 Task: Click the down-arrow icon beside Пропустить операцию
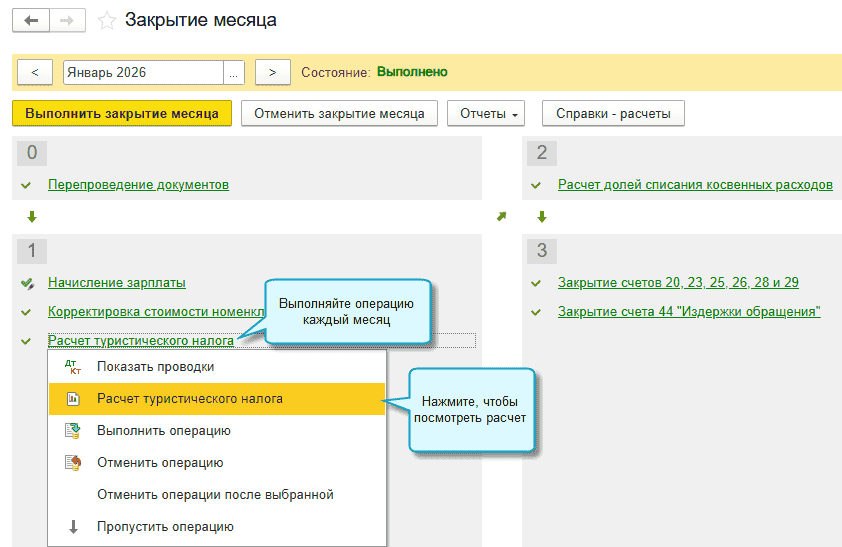tap(74, 527)
